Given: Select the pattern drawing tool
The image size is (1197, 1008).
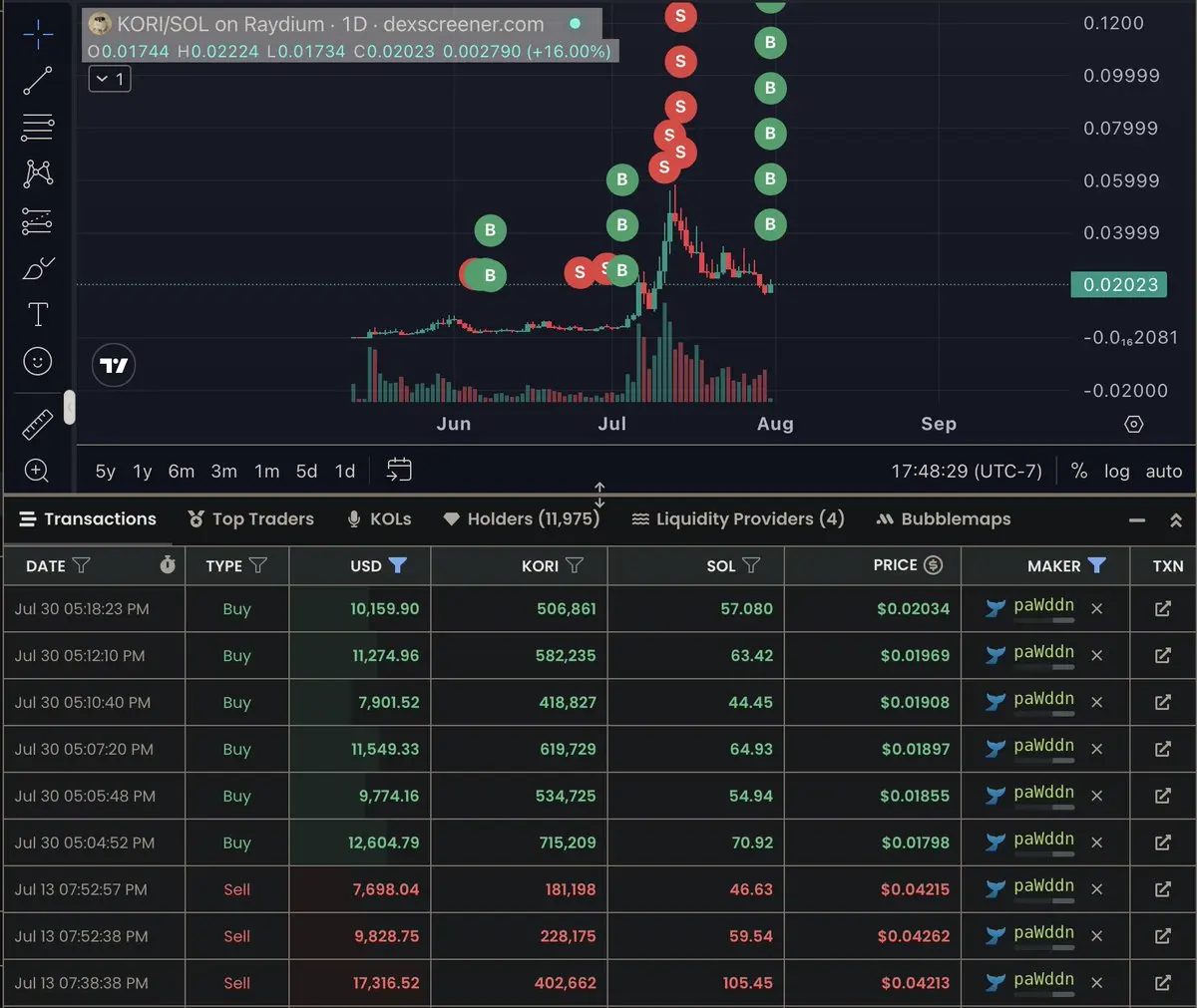Looking at the screenshot, I should (38, 173).
